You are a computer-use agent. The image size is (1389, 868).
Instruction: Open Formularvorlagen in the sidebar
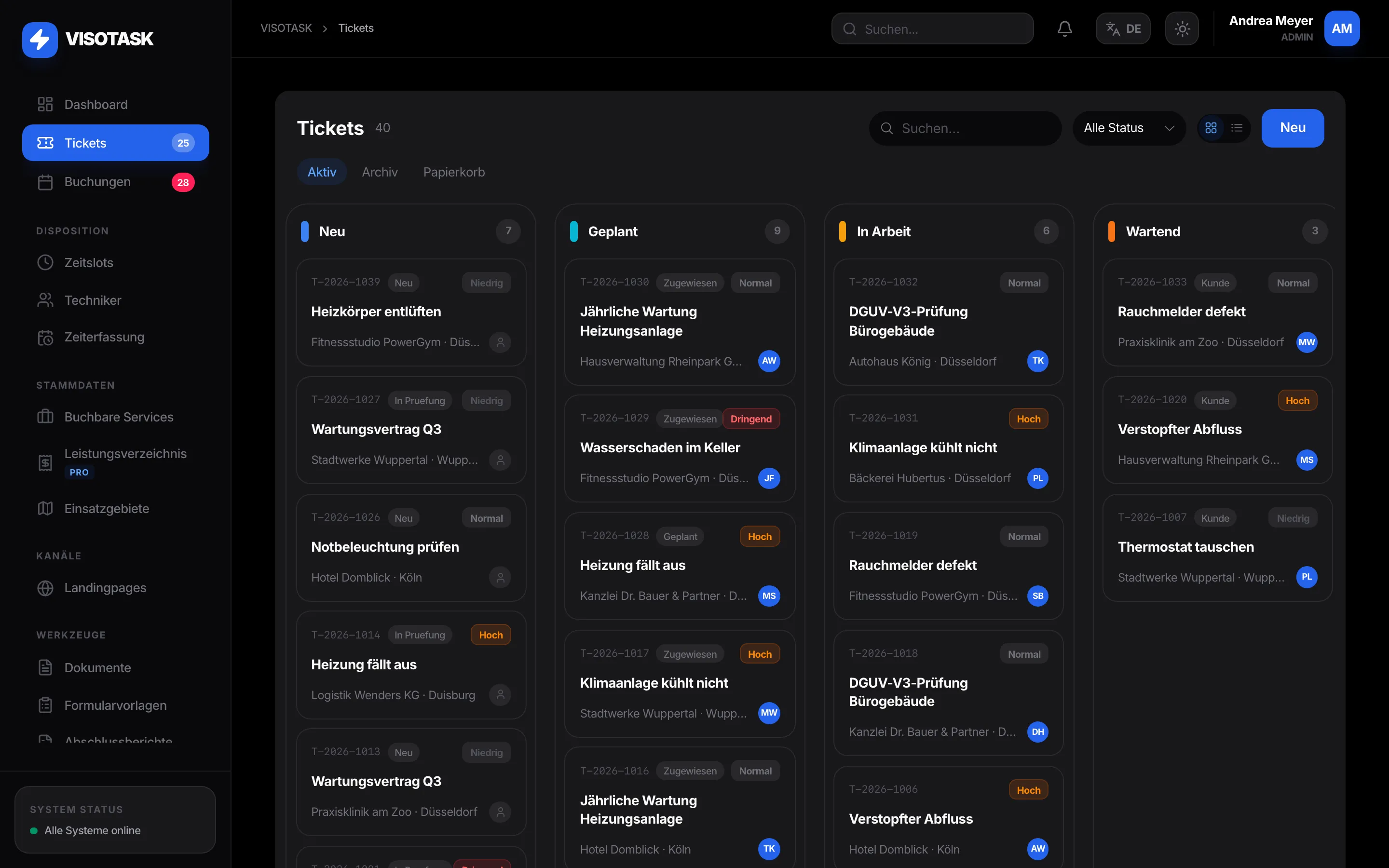[115, 705]
